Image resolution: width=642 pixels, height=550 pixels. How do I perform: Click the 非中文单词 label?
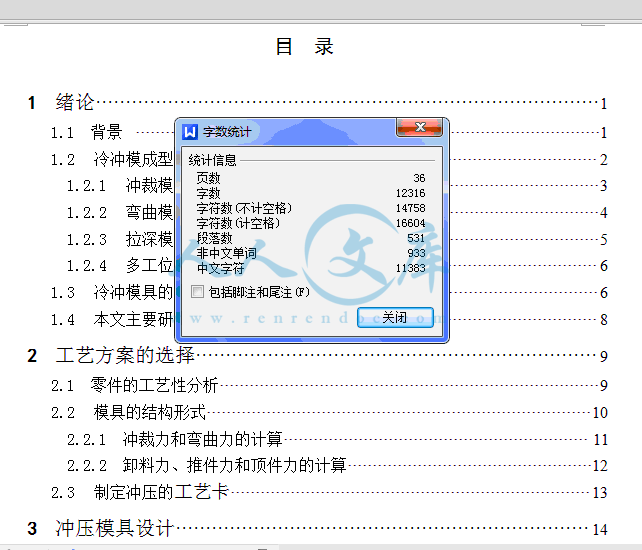click(226, 253)
